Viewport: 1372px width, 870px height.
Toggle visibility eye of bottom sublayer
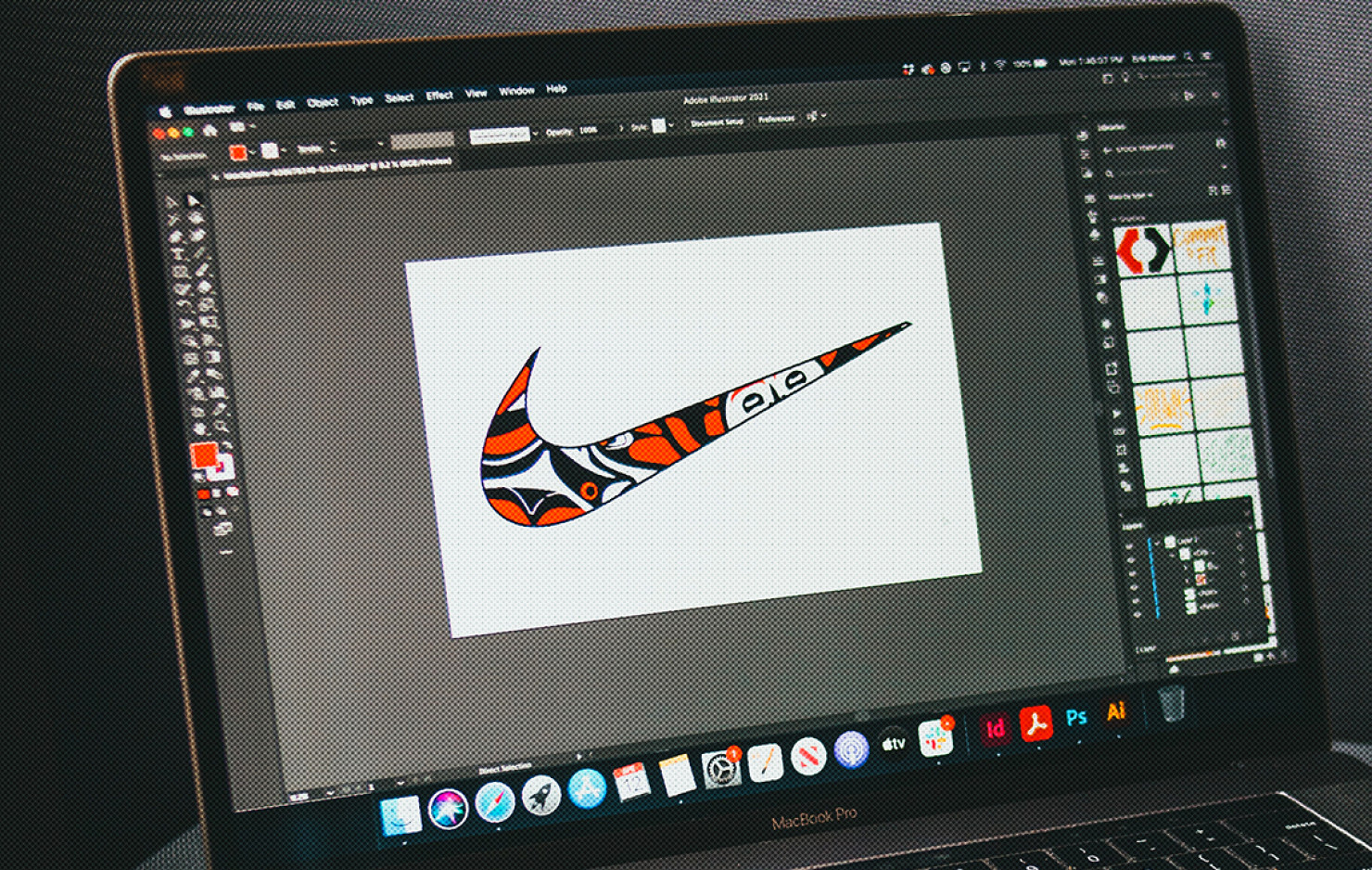pyautogui.click(x=1137, y=614)
